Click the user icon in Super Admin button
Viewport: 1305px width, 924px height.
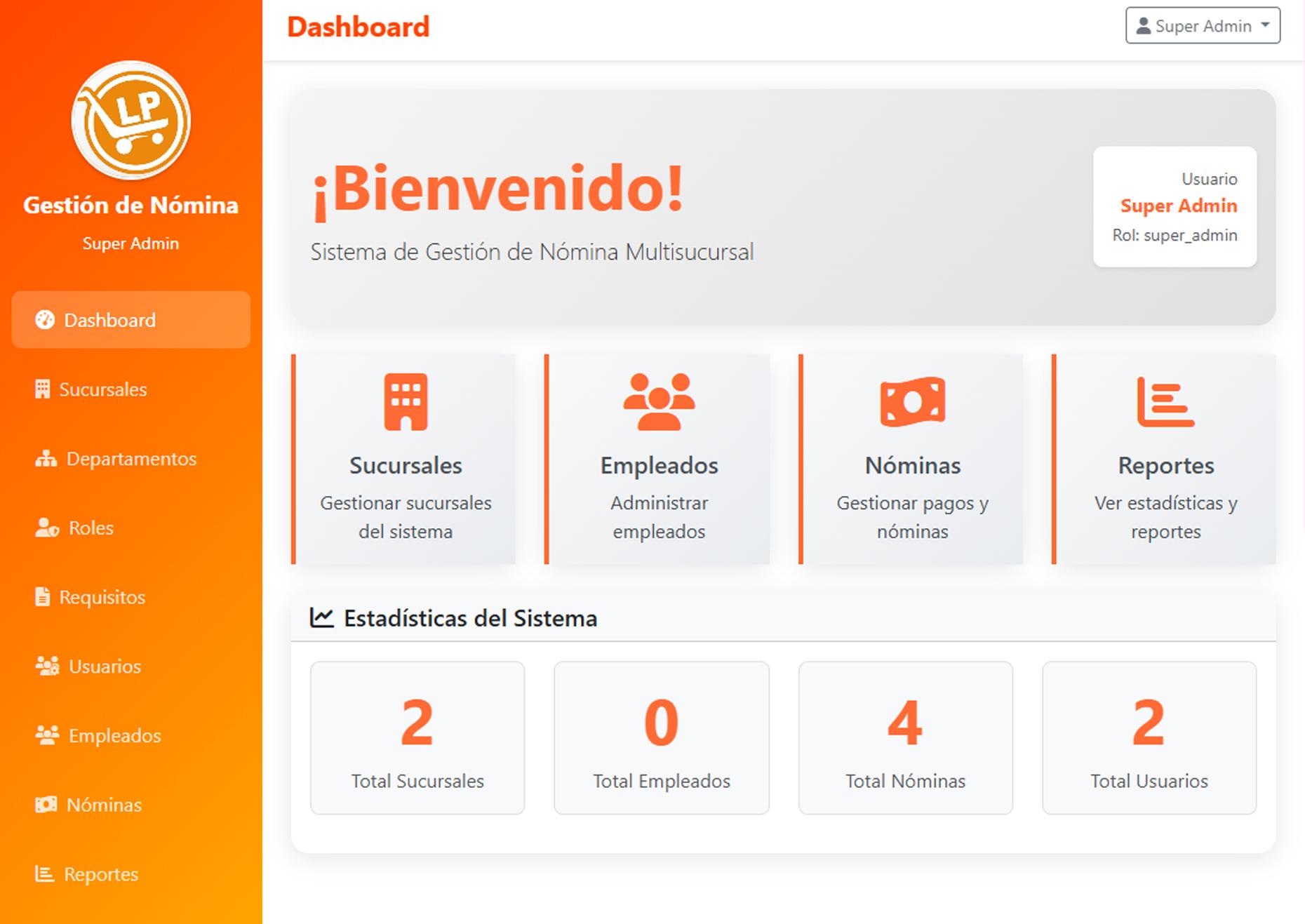1144,26
